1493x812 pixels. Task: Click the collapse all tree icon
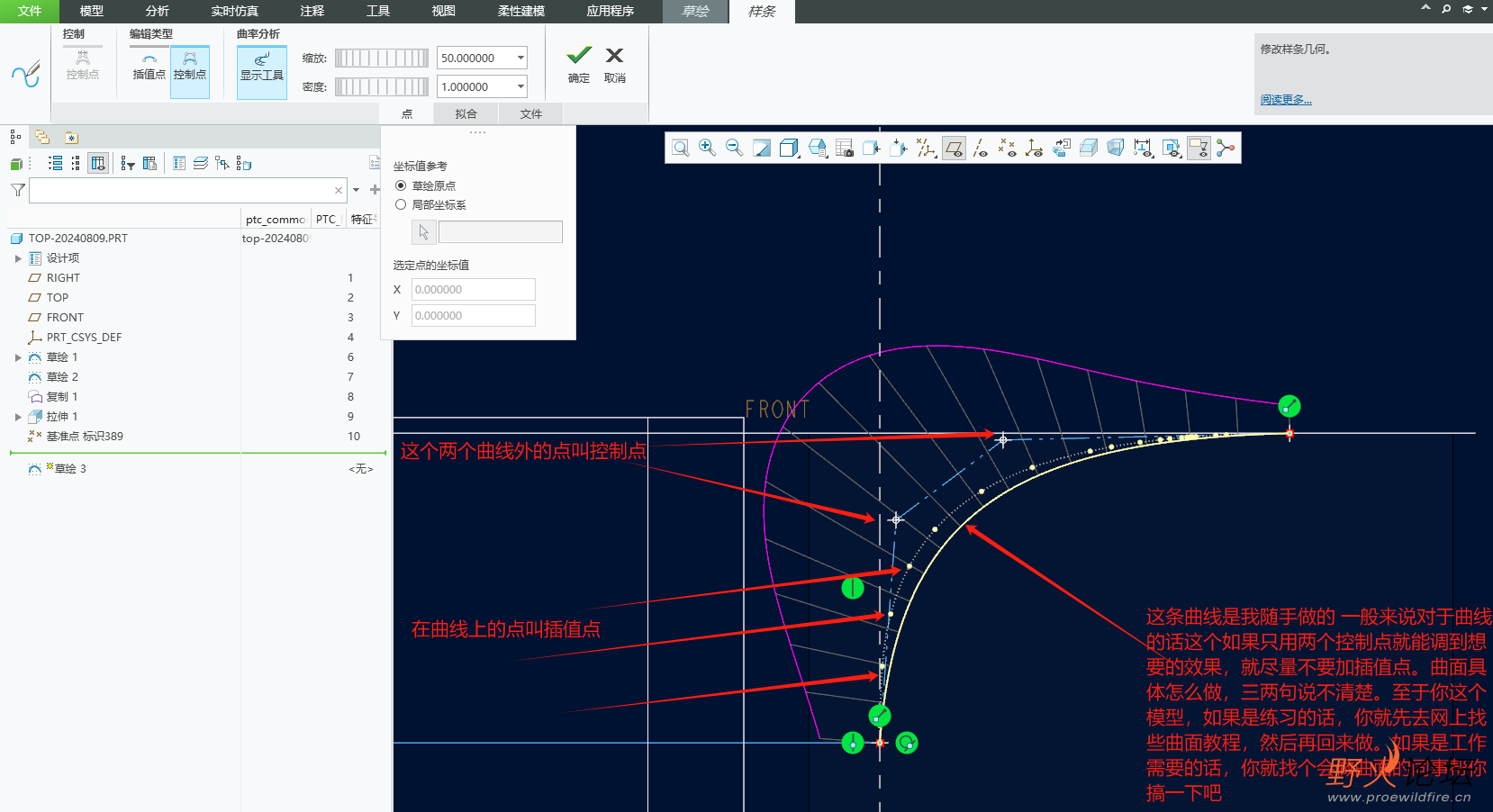[76, 163]
